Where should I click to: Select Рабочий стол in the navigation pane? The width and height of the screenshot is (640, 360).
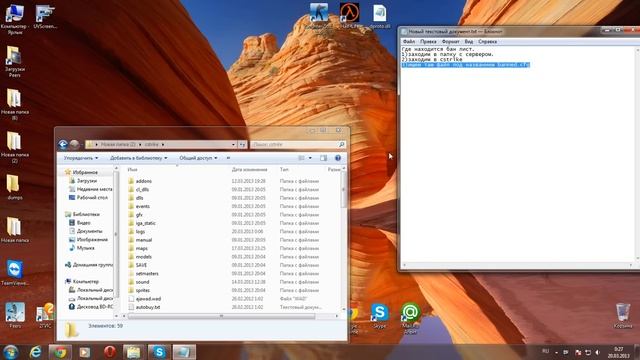click(92, 198)
